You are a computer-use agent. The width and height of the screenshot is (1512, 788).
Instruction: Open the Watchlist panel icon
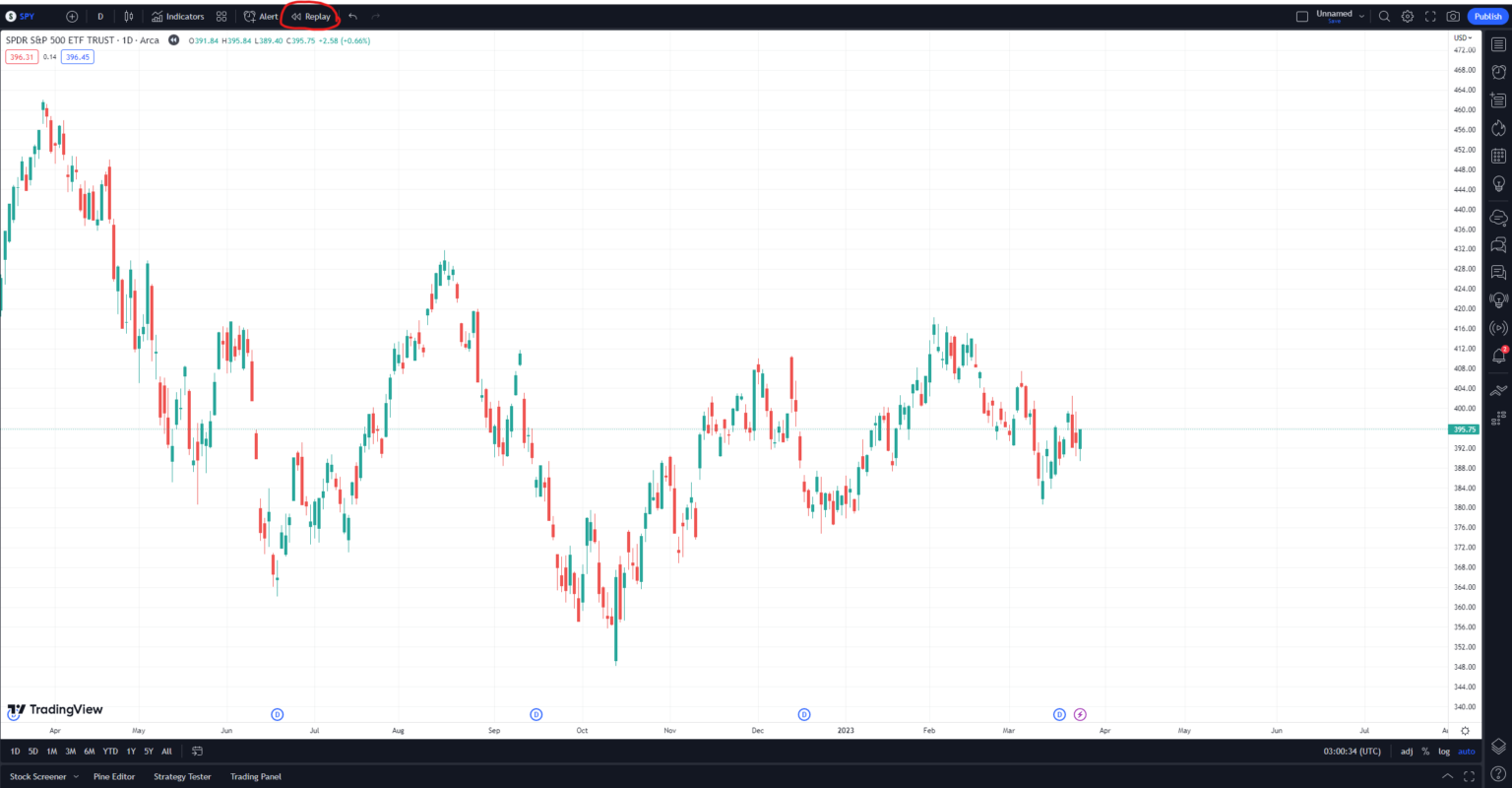pyautogui.click(x=1498, y=43)
